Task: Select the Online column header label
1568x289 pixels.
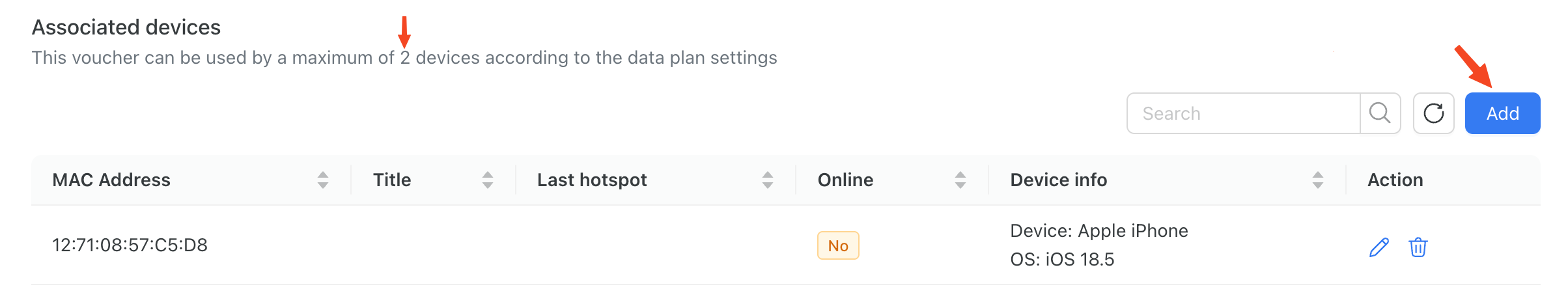Action: 845,180
